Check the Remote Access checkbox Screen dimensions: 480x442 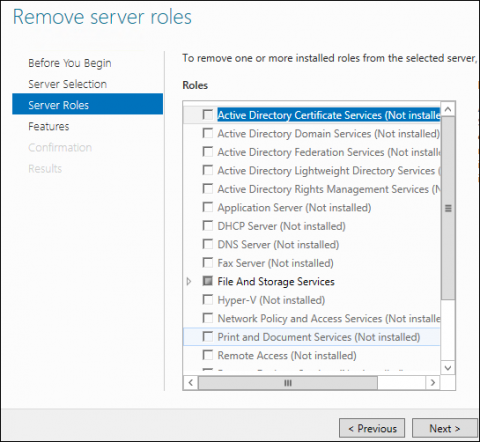pyautogui.click(x=208, y=355)
